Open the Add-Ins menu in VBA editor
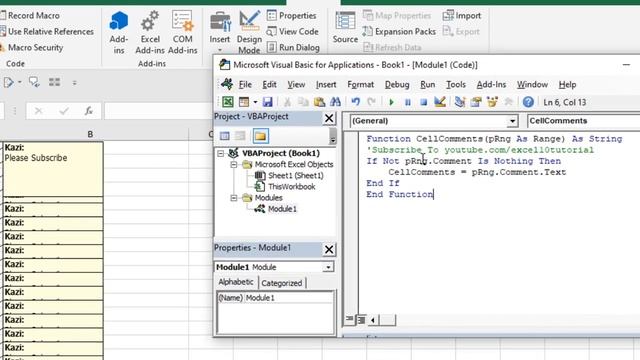Screen dimensions: 640x360 click(x=491, y=84)
